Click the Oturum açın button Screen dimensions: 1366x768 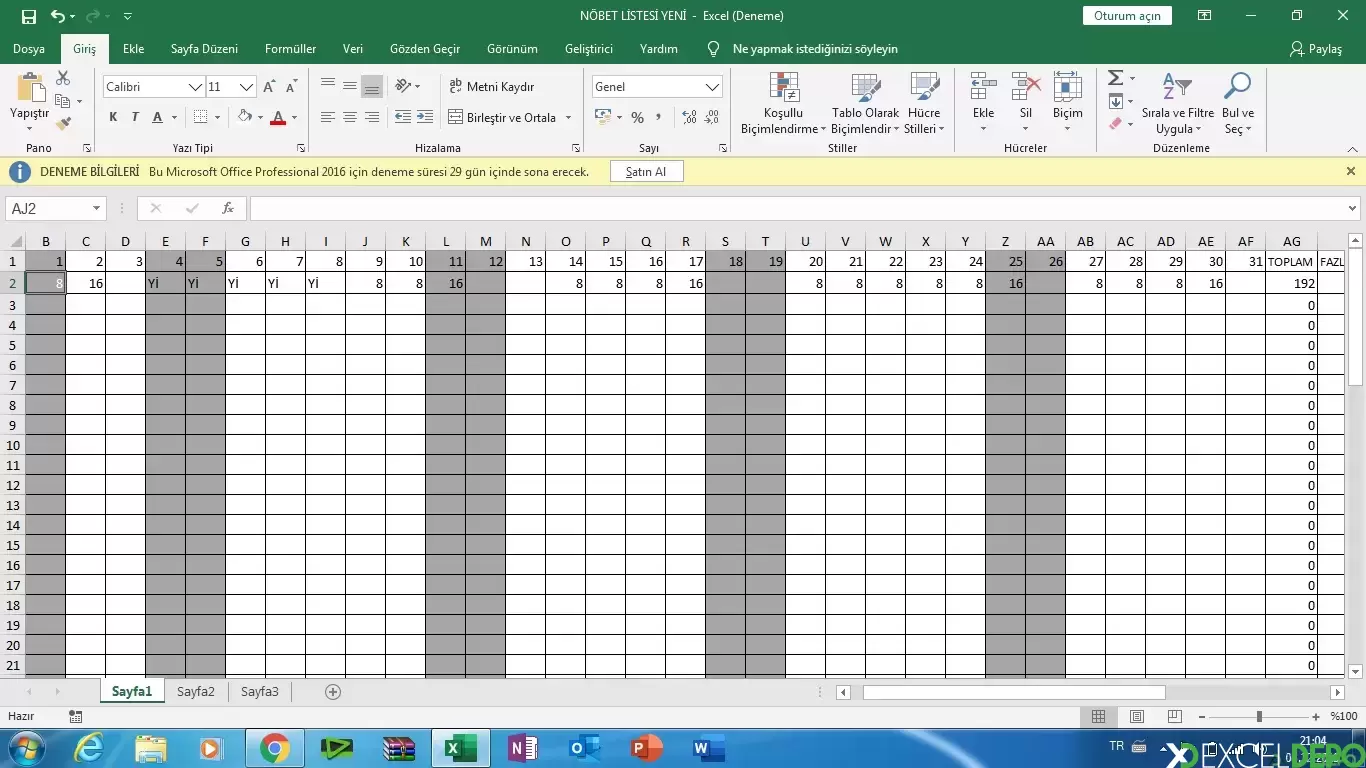1127,16
